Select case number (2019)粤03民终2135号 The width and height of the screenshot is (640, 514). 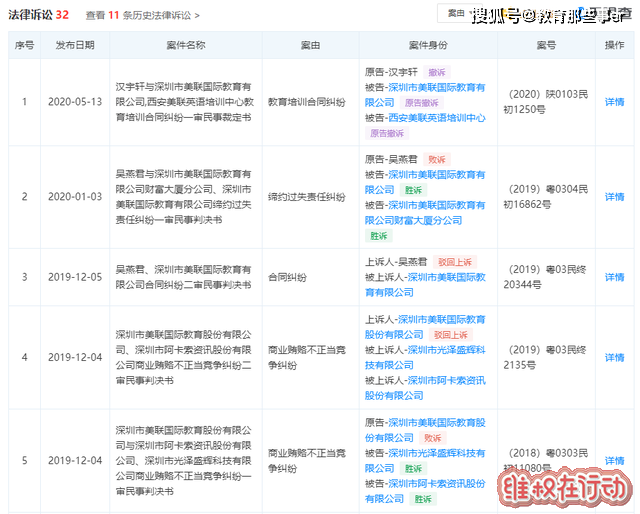[545, 358]
